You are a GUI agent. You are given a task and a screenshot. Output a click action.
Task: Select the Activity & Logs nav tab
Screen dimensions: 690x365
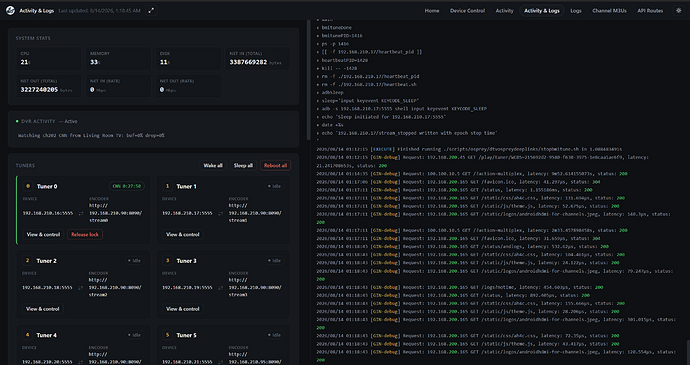coord(542,11)
